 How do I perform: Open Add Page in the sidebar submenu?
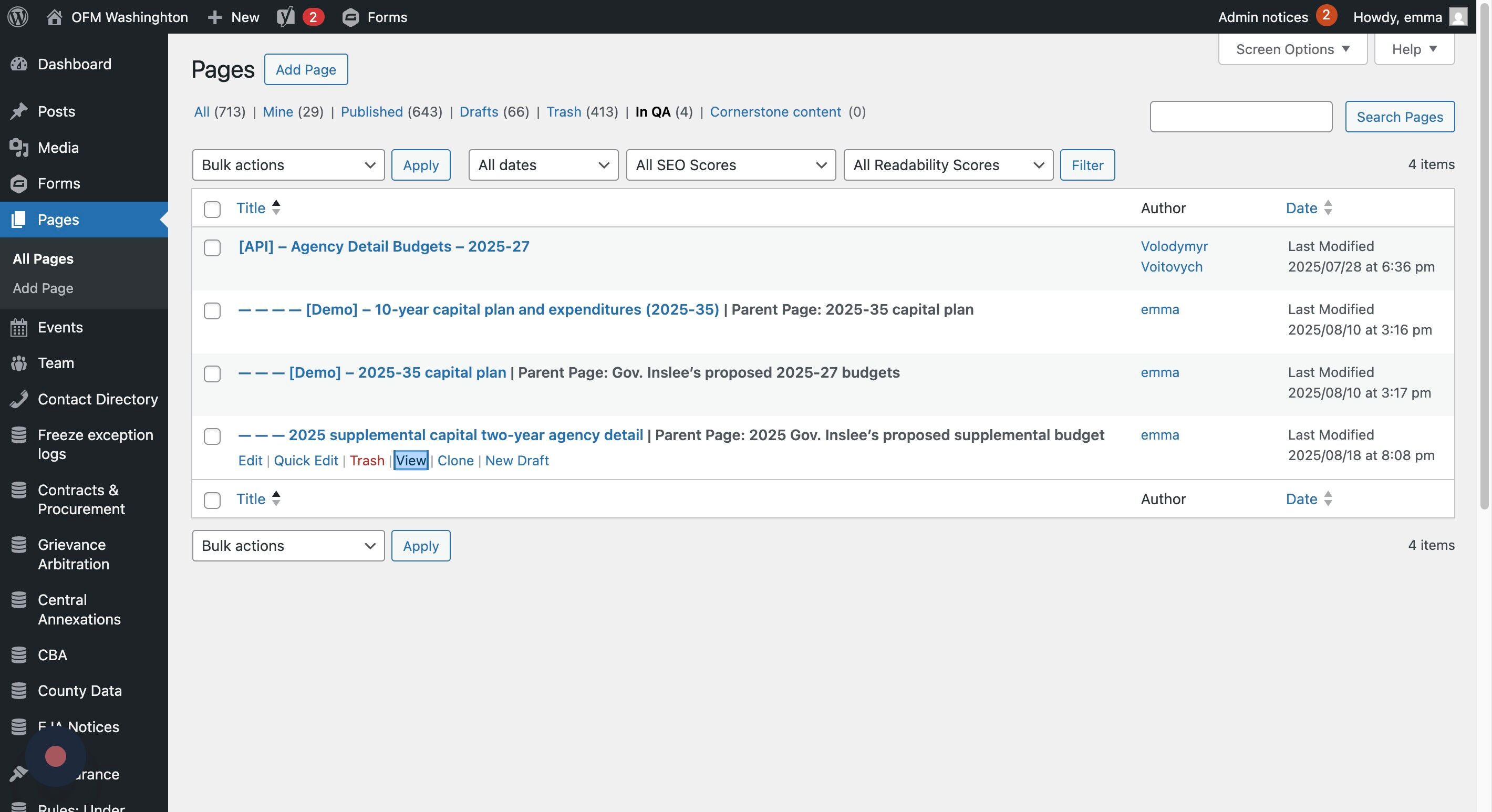tap(43, 288)
